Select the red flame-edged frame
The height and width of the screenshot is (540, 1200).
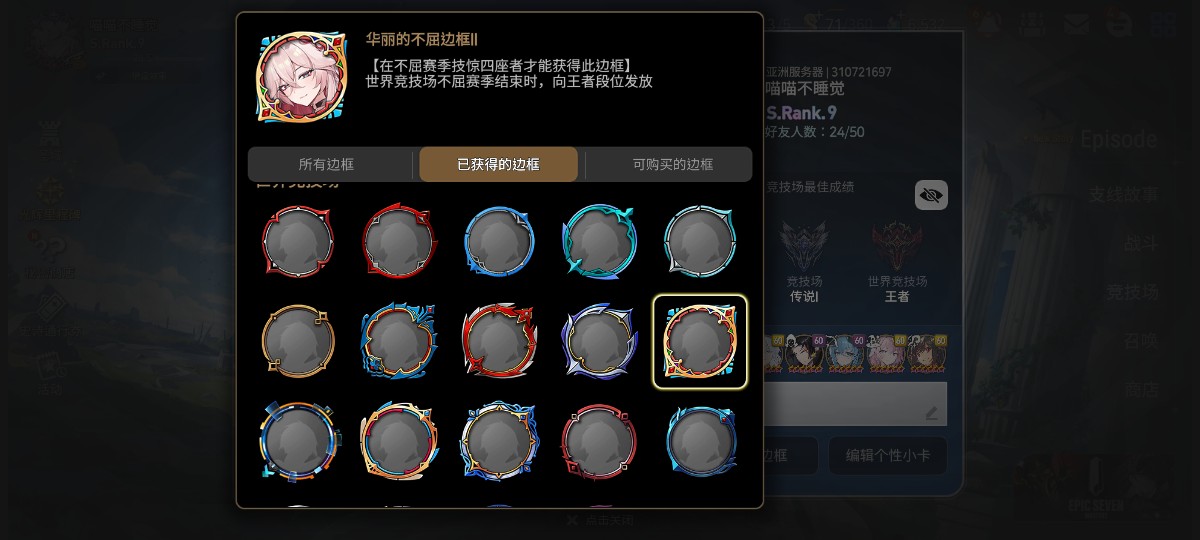pyautogui.click(x=499, y=341)
